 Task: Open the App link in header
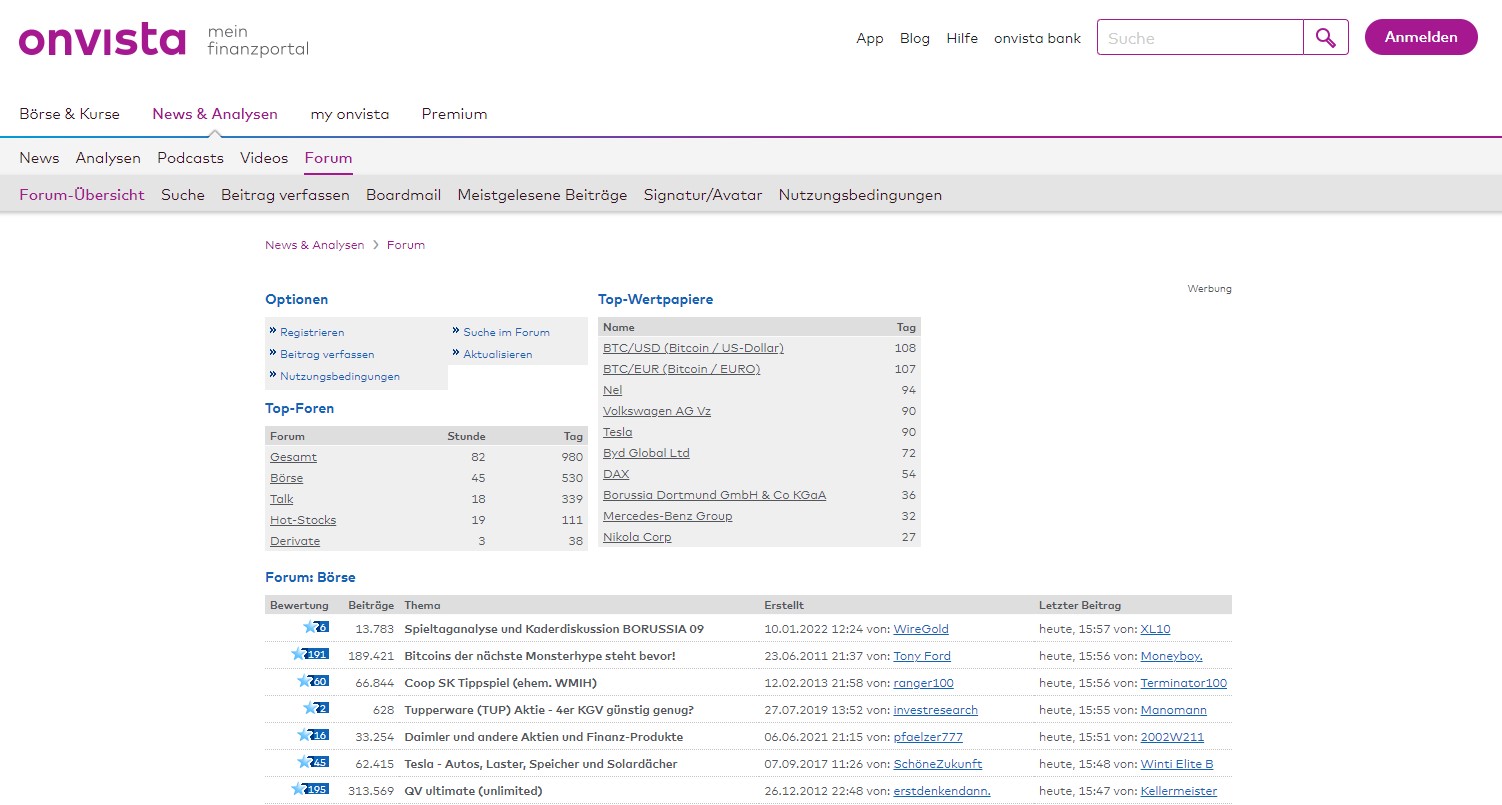pos(870,38)
